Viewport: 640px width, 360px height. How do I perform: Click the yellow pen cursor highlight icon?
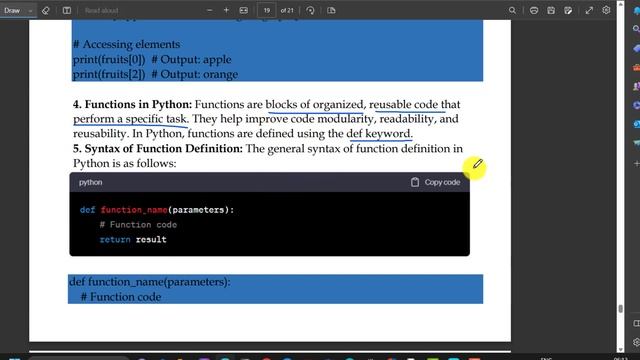point(474,167)
